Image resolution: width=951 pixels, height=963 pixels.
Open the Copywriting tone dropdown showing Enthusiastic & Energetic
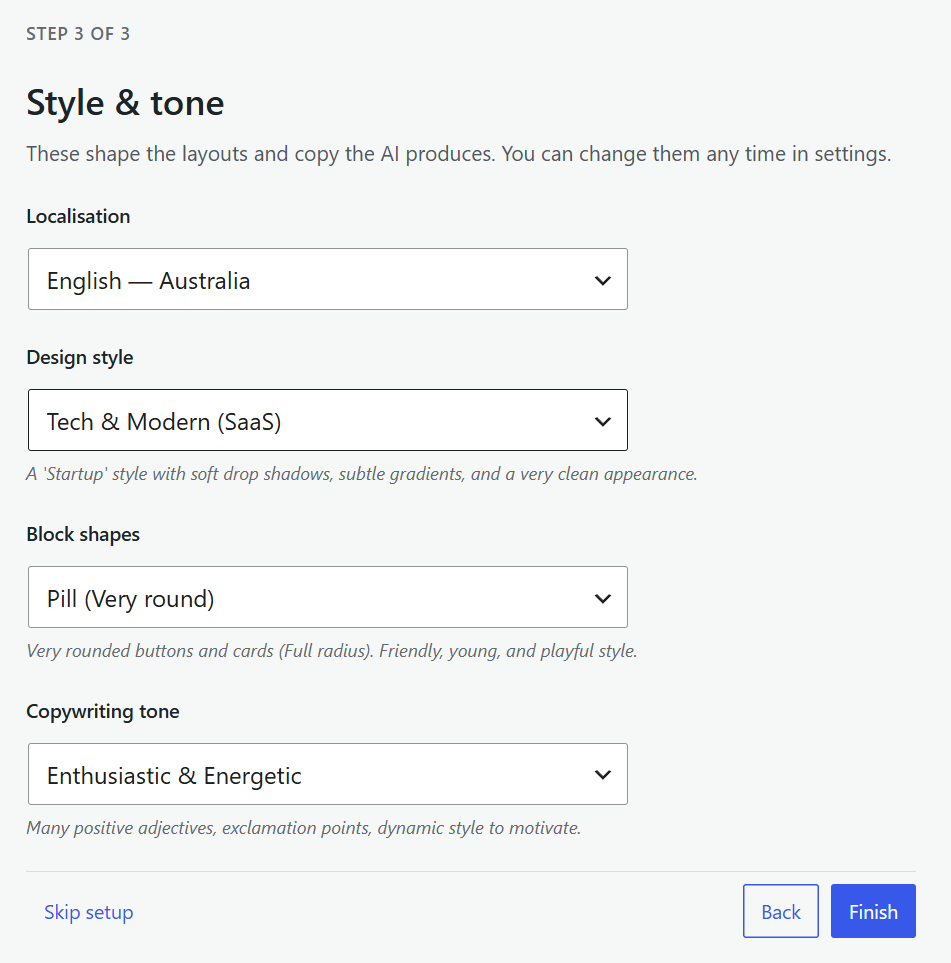[327, 774]
